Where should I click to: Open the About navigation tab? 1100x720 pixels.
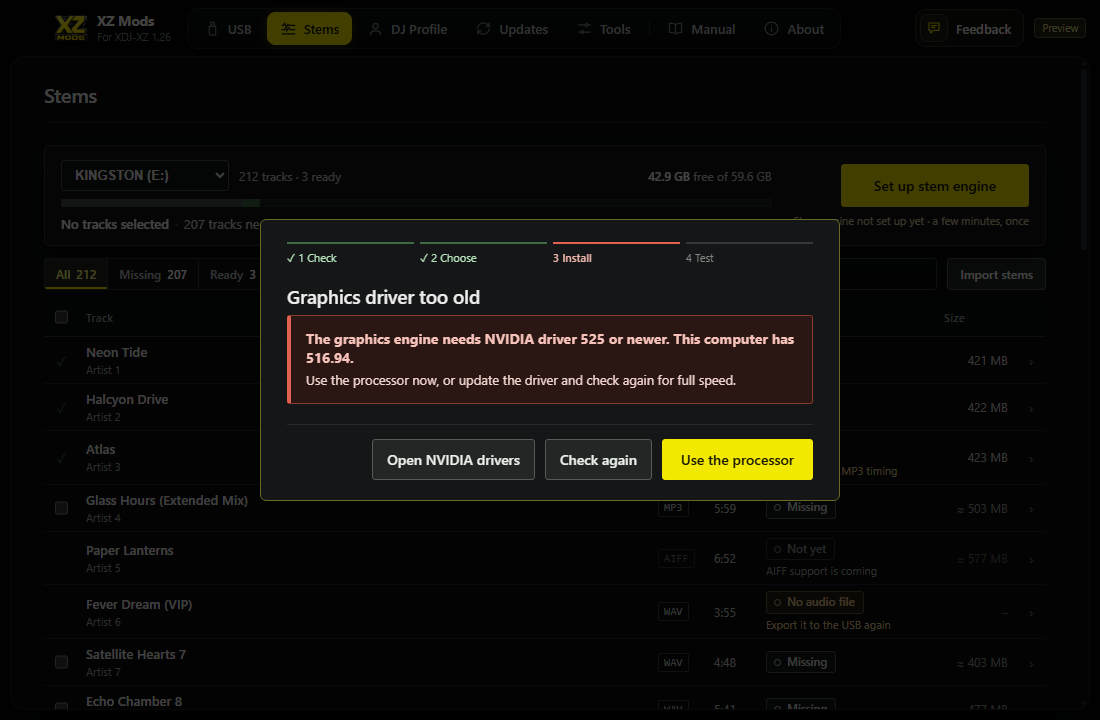point(794,29)
